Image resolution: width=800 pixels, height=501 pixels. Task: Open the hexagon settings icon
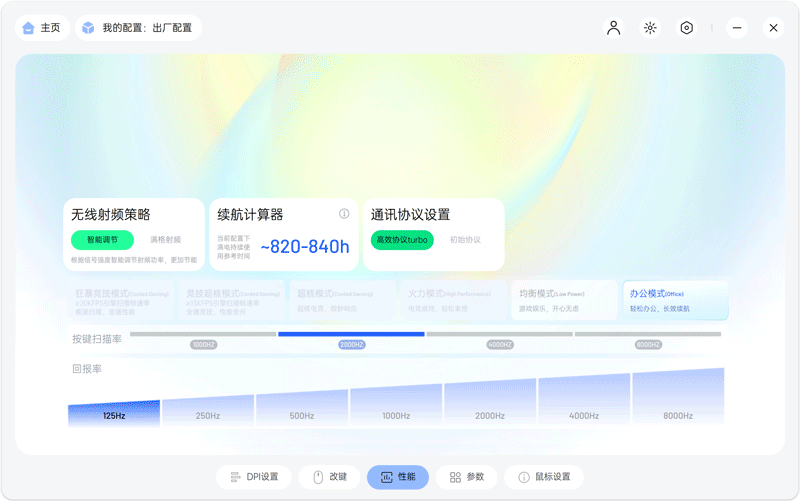click(x=687, y=28)
